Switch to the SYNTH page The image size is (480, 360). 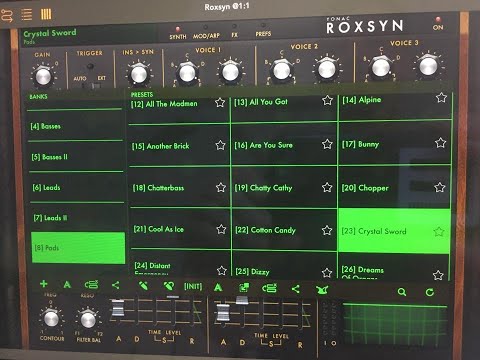(178, 34)
